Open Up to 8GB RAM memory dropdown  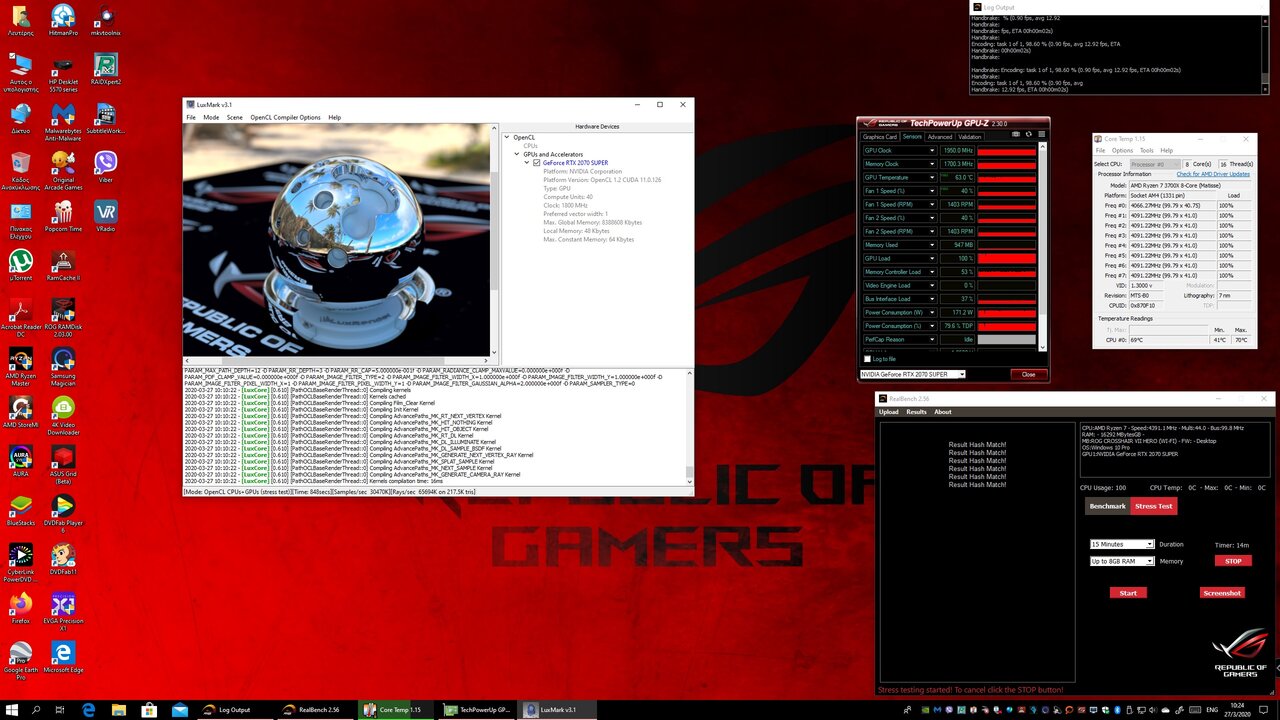tap(1122, 561)
